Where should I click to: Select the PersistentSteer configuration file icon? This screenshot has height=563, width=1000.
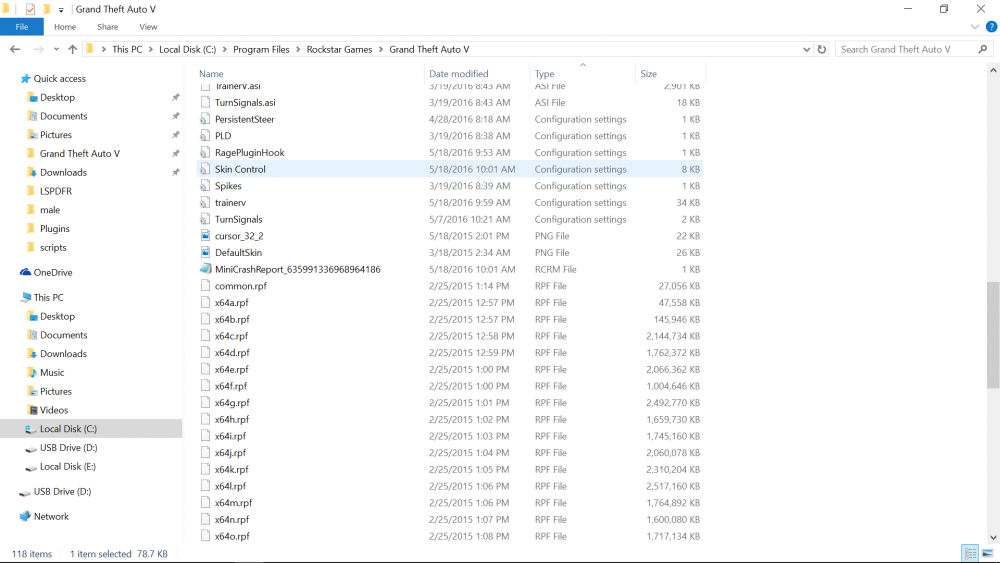(205, 119)
